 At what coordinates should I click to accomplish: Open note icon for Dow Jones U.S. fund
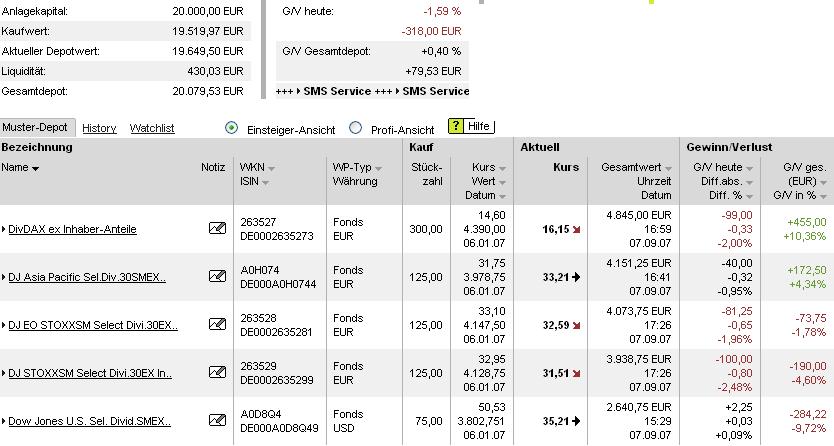pos(217,421)
